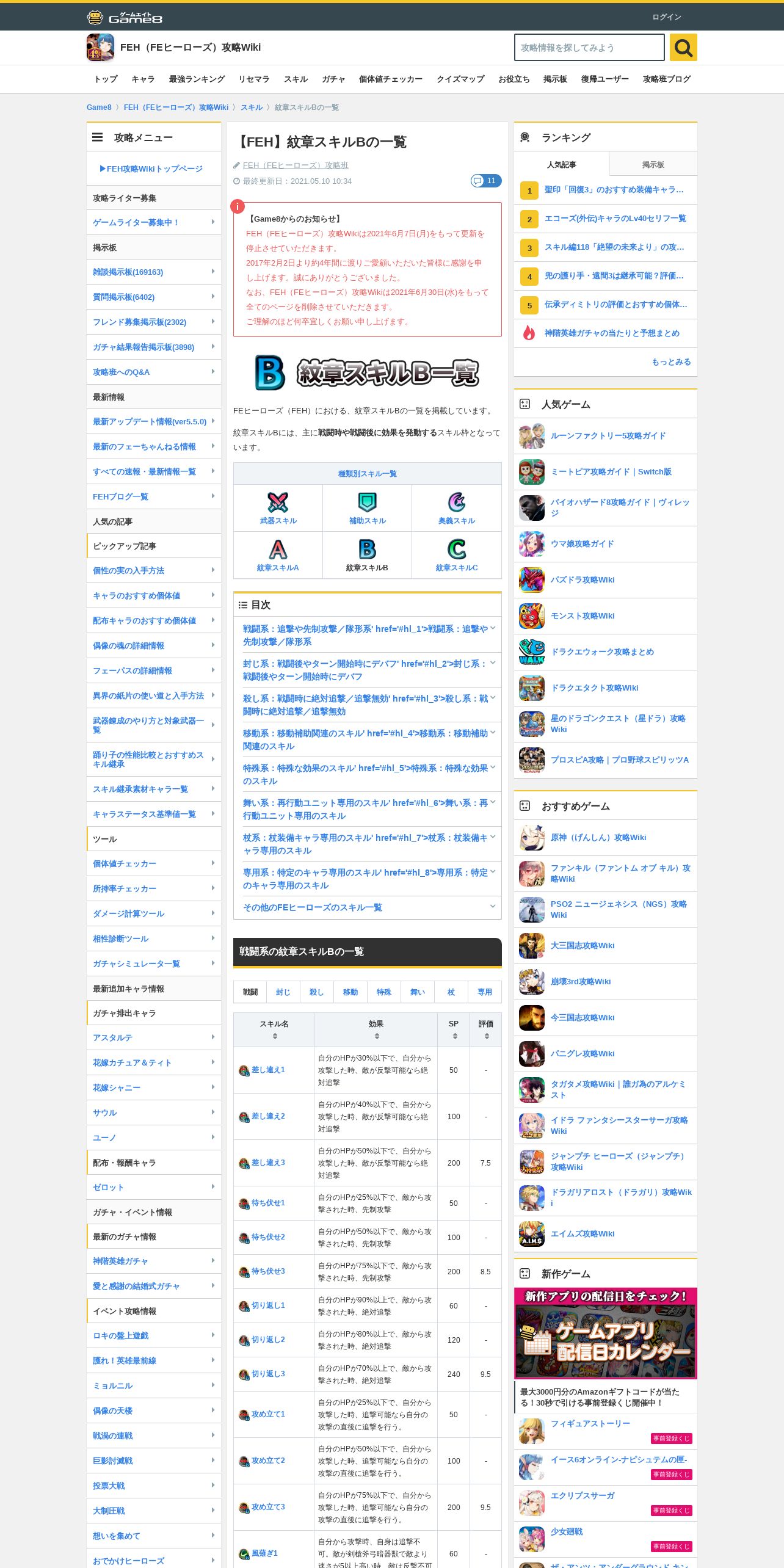
Task: Sort table by スキル名 column
Action: [274, 1029]
